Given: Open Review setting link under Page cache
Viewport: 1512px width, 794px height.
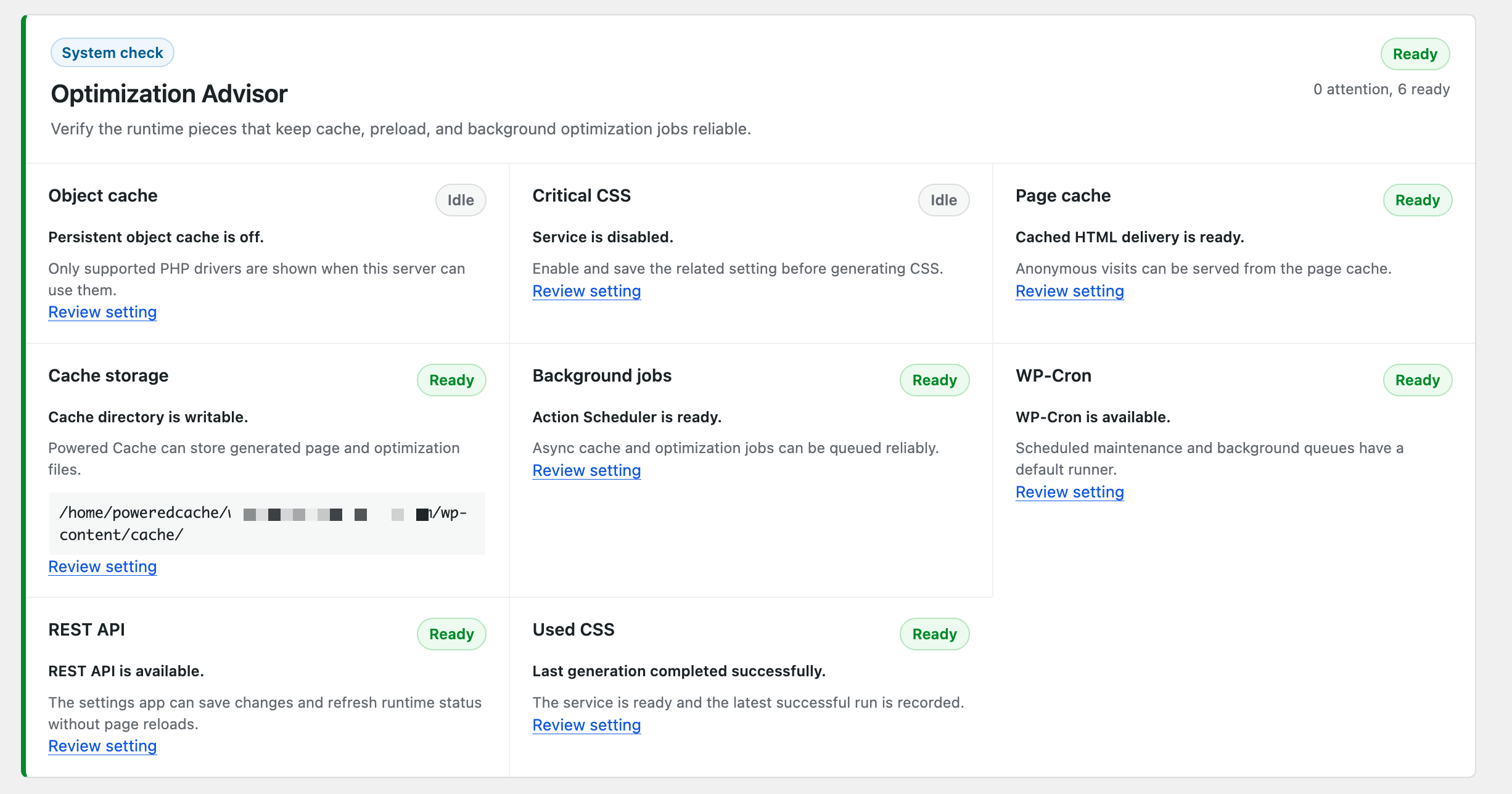Looking at the screenshot, I should [x=1069, y=291].
